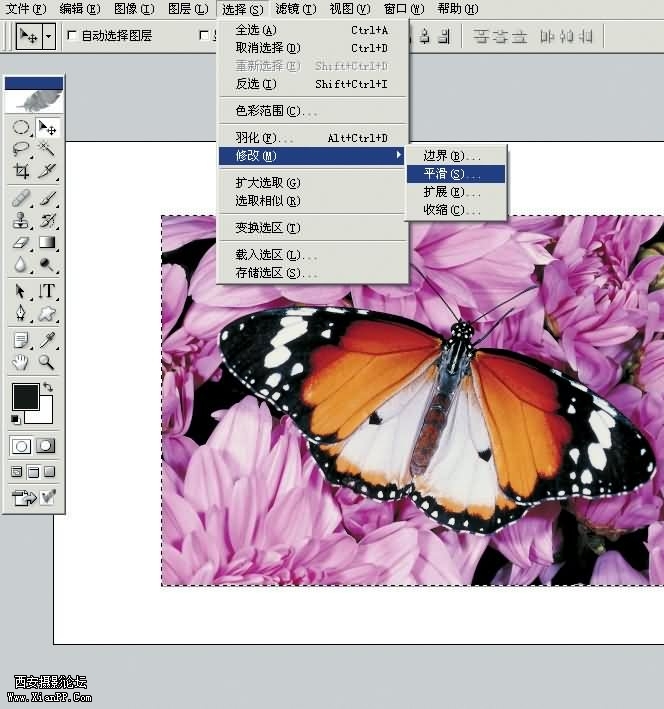The image size is (664, 709).
Task: Toggle the checkbox right of 自动选择图层
Action: pyautogui.click(x=204, y=35)
